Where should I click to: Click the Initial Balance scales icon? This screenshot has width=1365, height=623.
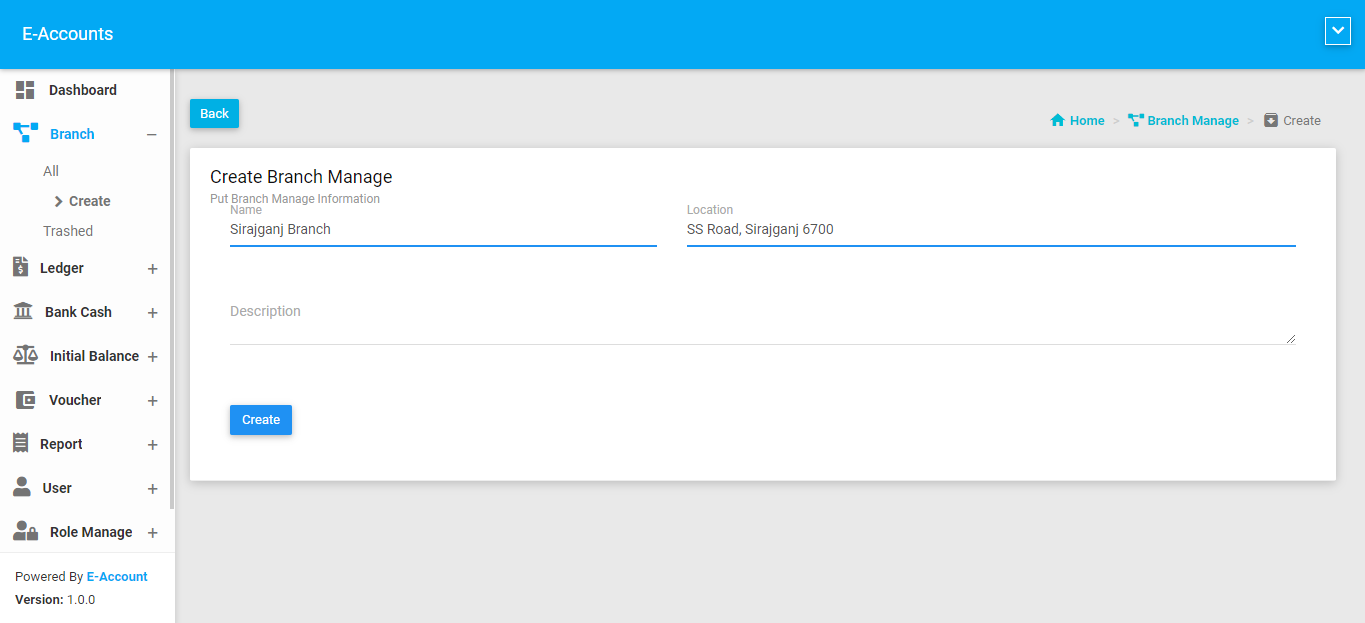25,356
